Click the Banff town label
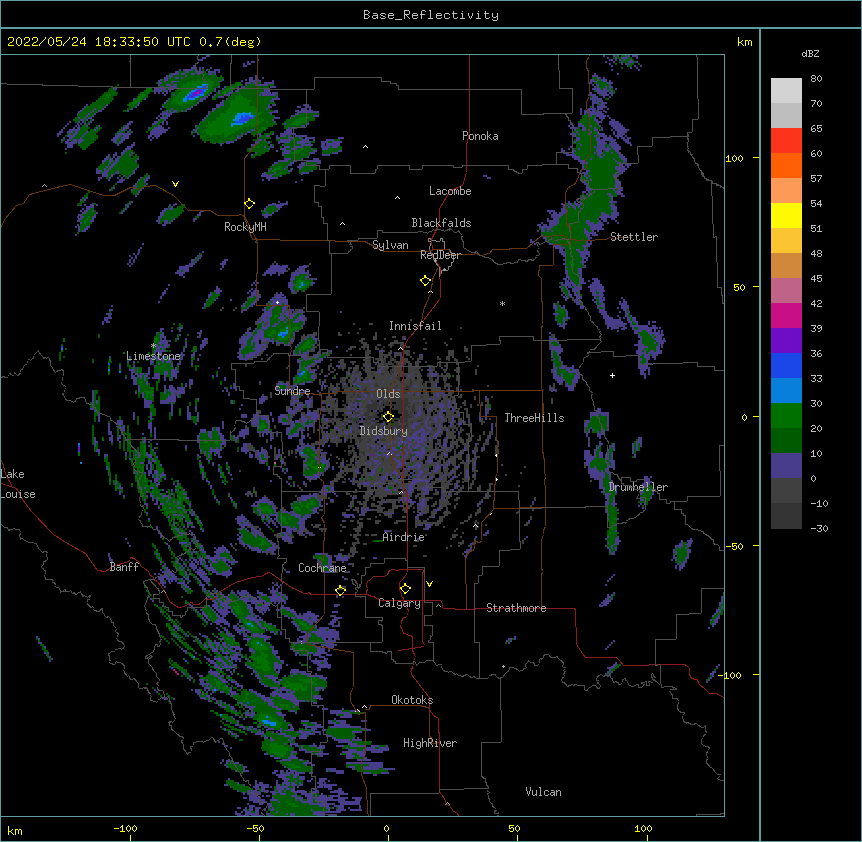862x842 pixels. pos(124,567)
